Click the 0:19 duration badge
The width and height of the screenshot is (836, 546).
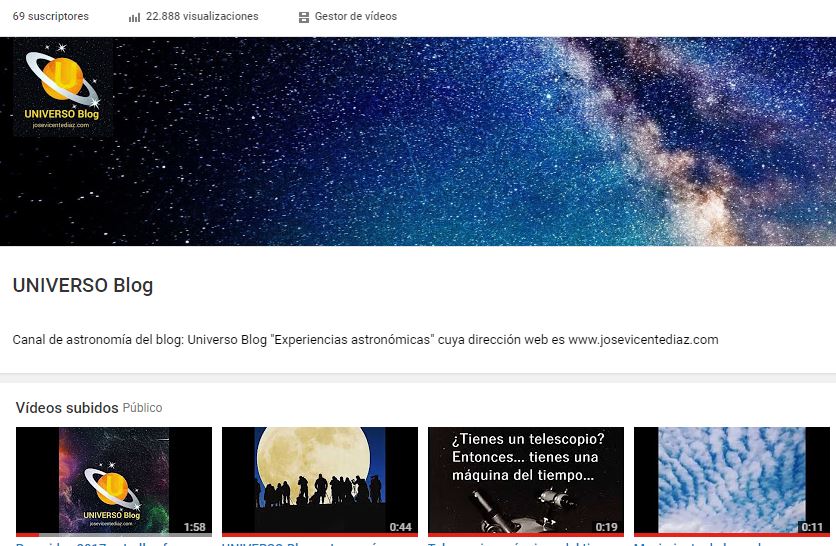click(x=606, y=527)
